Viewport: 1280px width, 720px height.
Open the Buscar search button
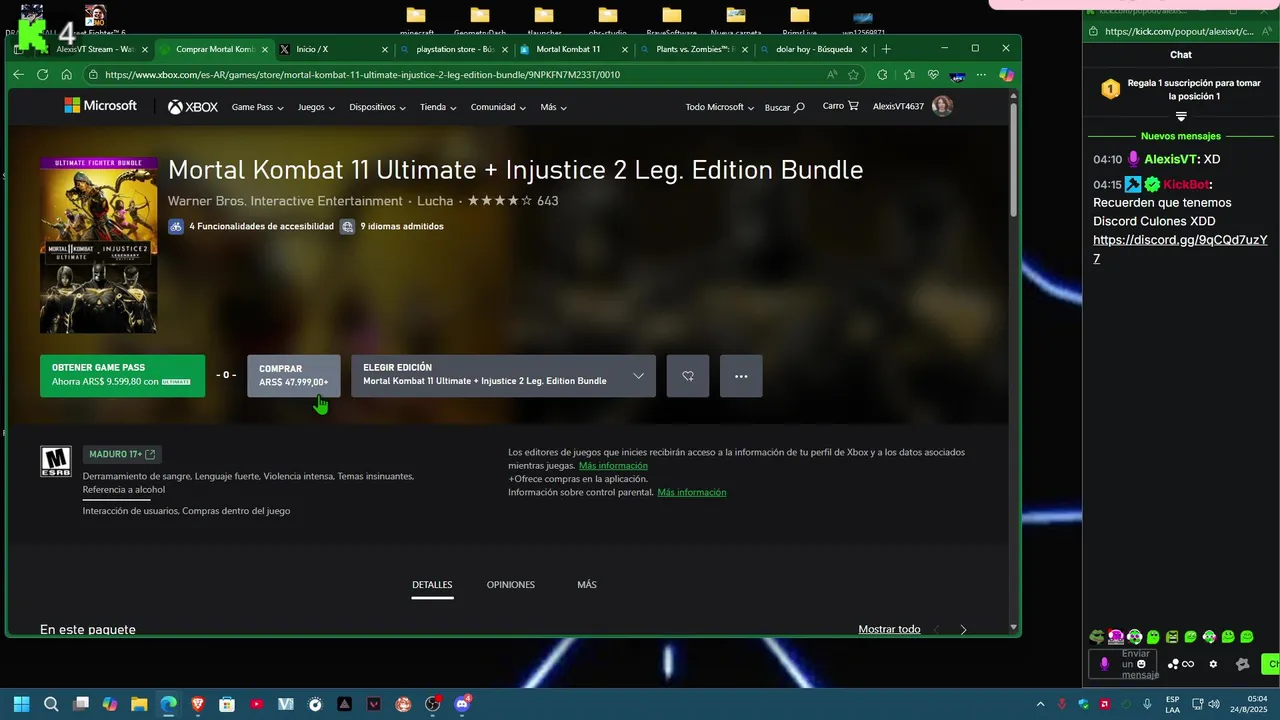click(x=785, y=107)
